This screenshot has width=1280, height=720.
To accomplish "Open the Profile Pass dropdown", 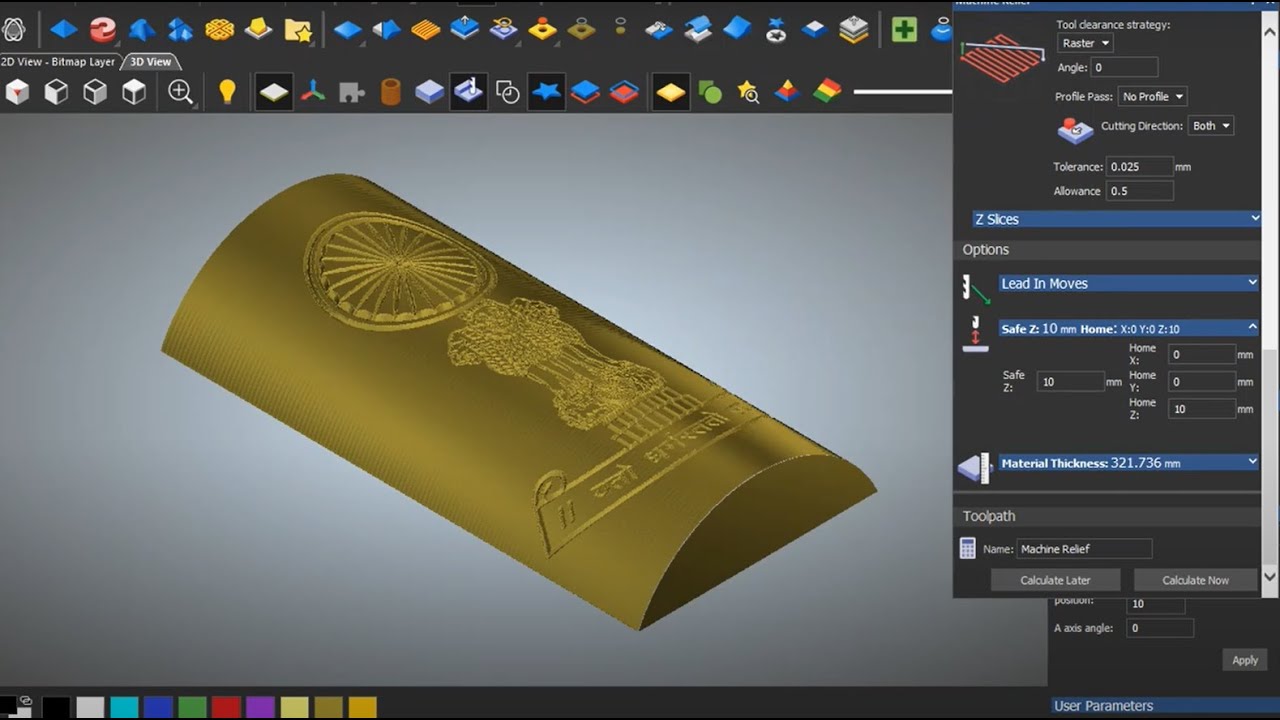I will pos(1153,96).
